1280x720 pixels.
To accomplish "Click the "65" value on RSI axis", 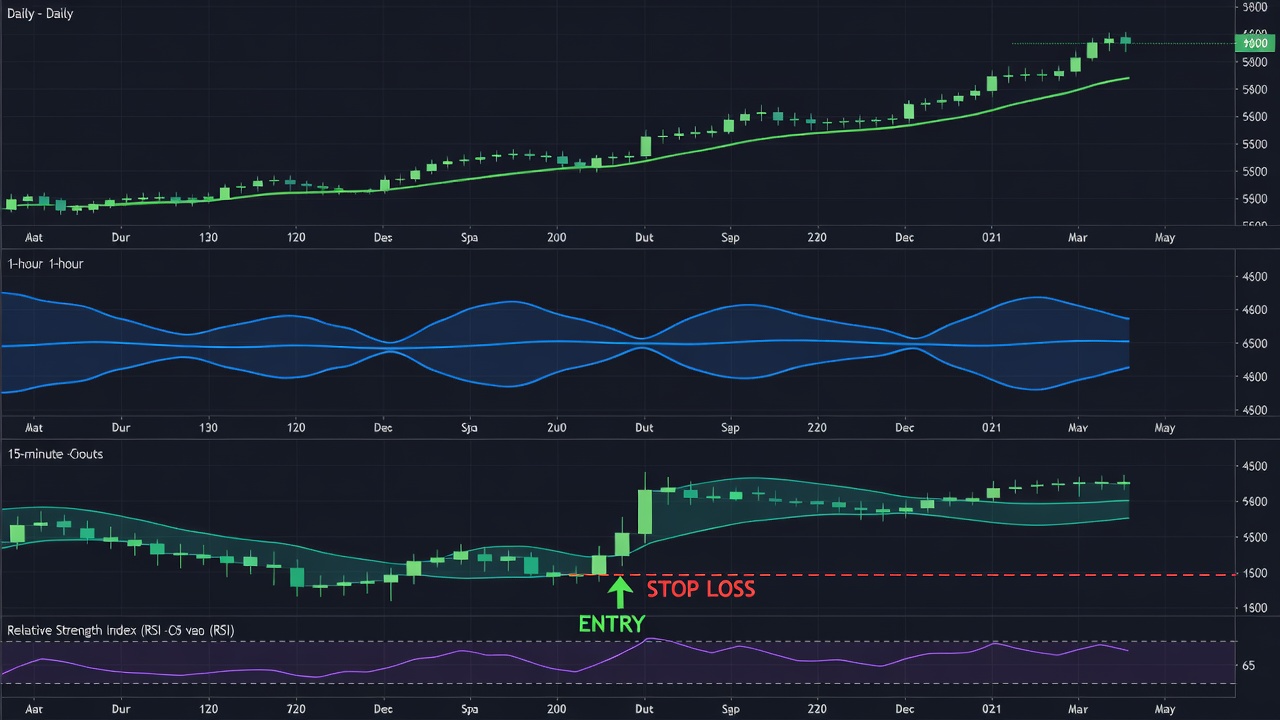I will [1249, 665].
